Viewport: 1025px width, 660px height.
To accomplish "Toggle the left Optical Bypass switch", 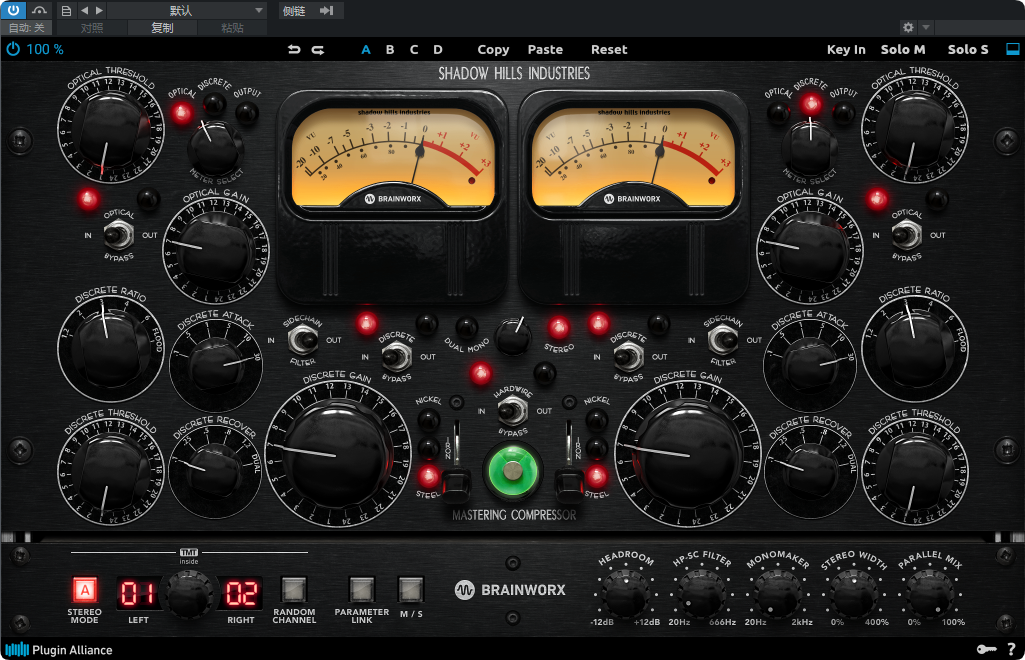I will coord(119,235).
